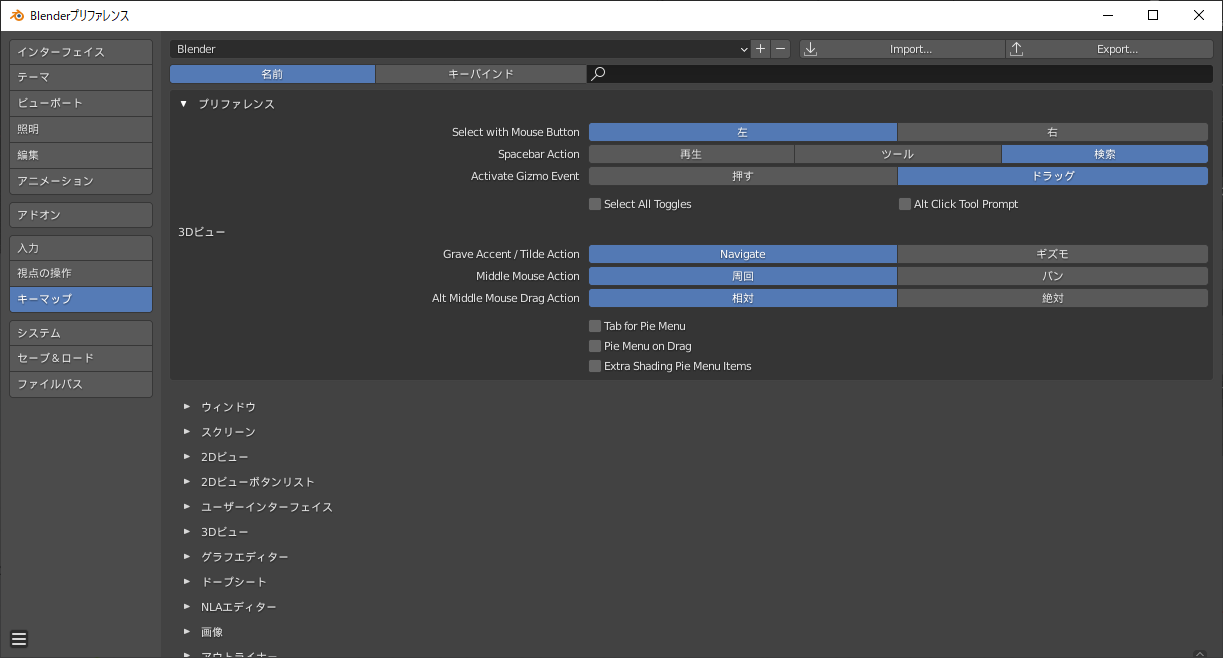This screenshot has width=1223, height=658.
Task: Expand the 3Dビュー keymap section in list
Action: [x=187, y=531]
